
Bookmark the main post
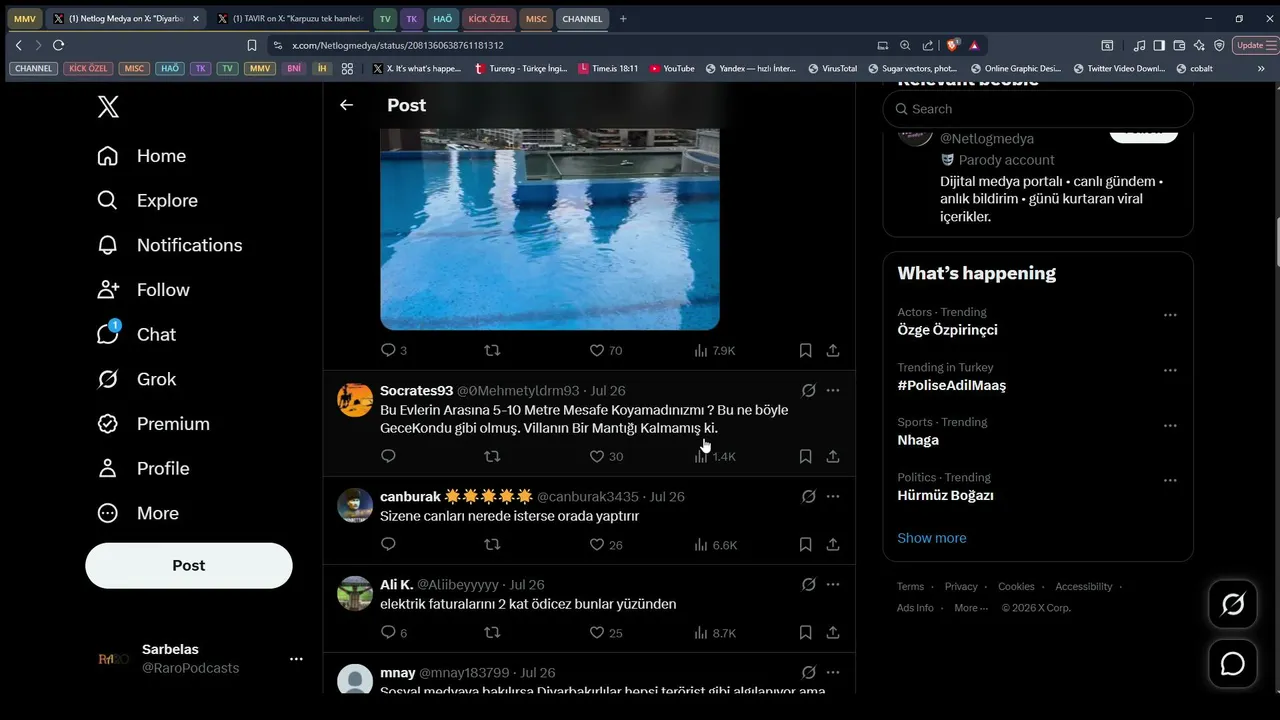[x=805, y=351]
